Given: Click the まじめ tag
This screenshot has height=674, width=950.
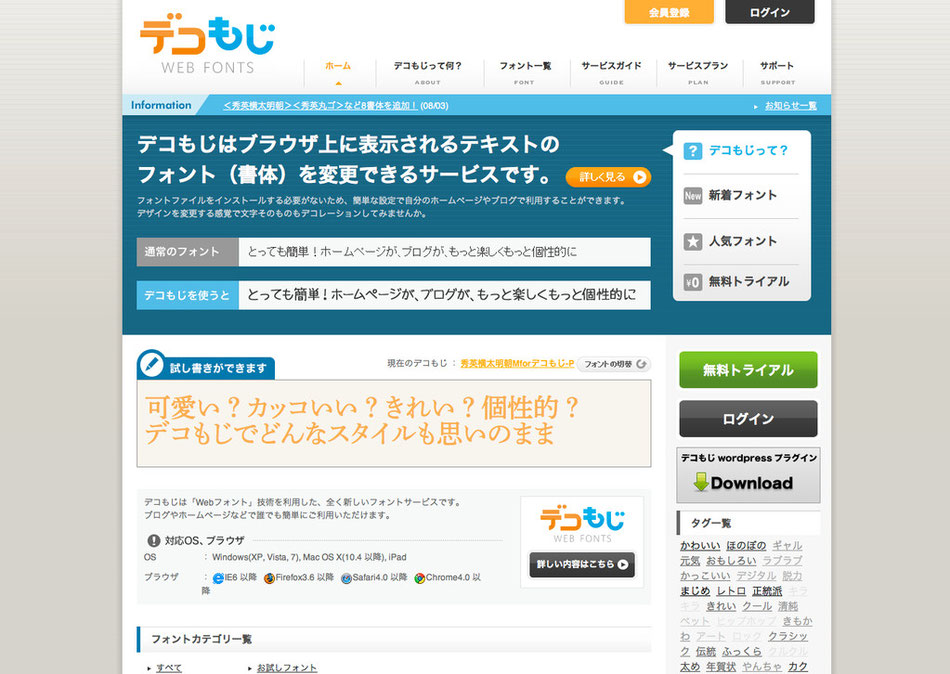Looking at the screenshot, I should pyautogui.click(x=695, y=591).
